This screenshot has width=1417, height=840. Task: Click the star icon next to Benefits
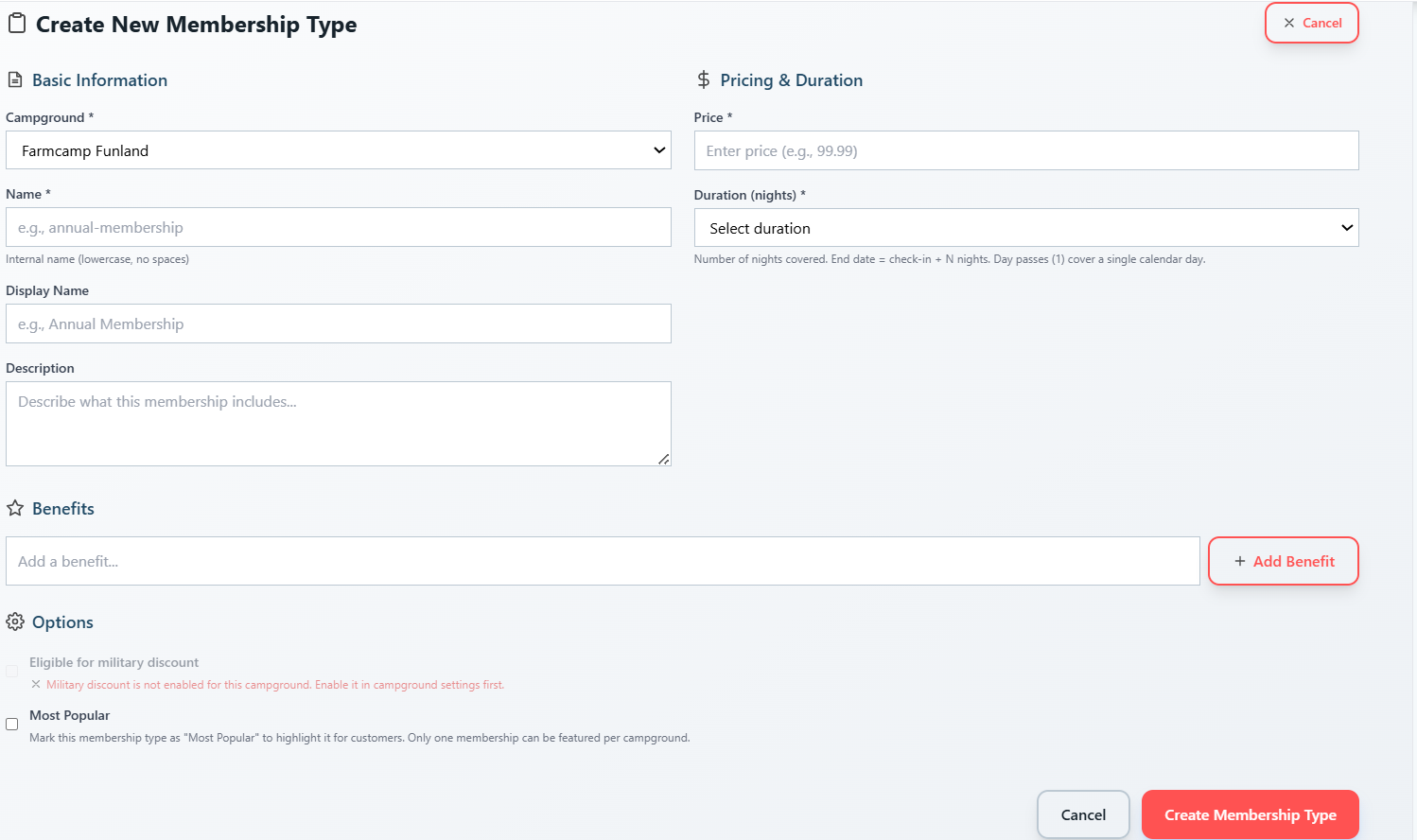(x=15, y=509)
